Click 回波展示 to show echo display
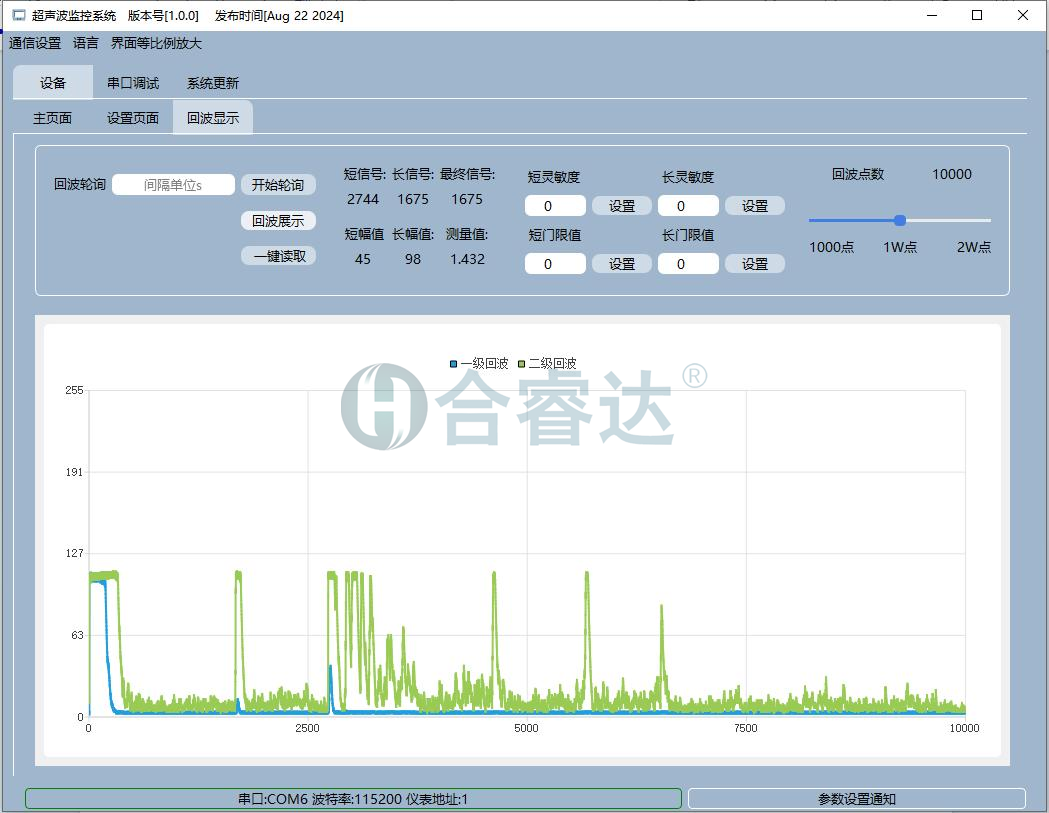The height and width of the screenshot is (813, 1049). [280, 220]
